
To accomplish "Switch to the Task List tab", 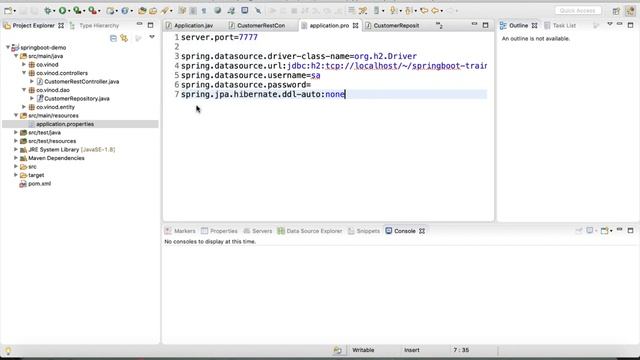I will coord(564,25).
